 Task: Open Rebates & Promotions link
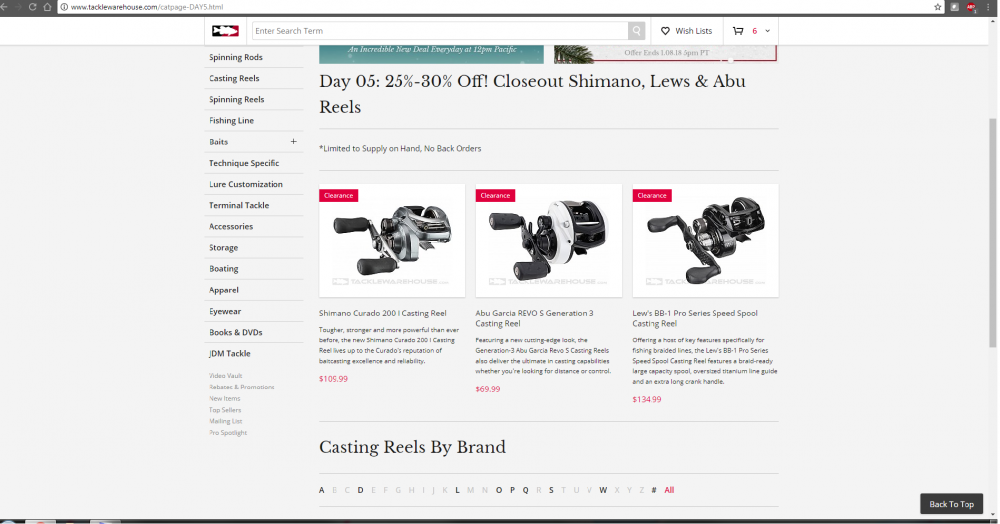click(242, 387)
